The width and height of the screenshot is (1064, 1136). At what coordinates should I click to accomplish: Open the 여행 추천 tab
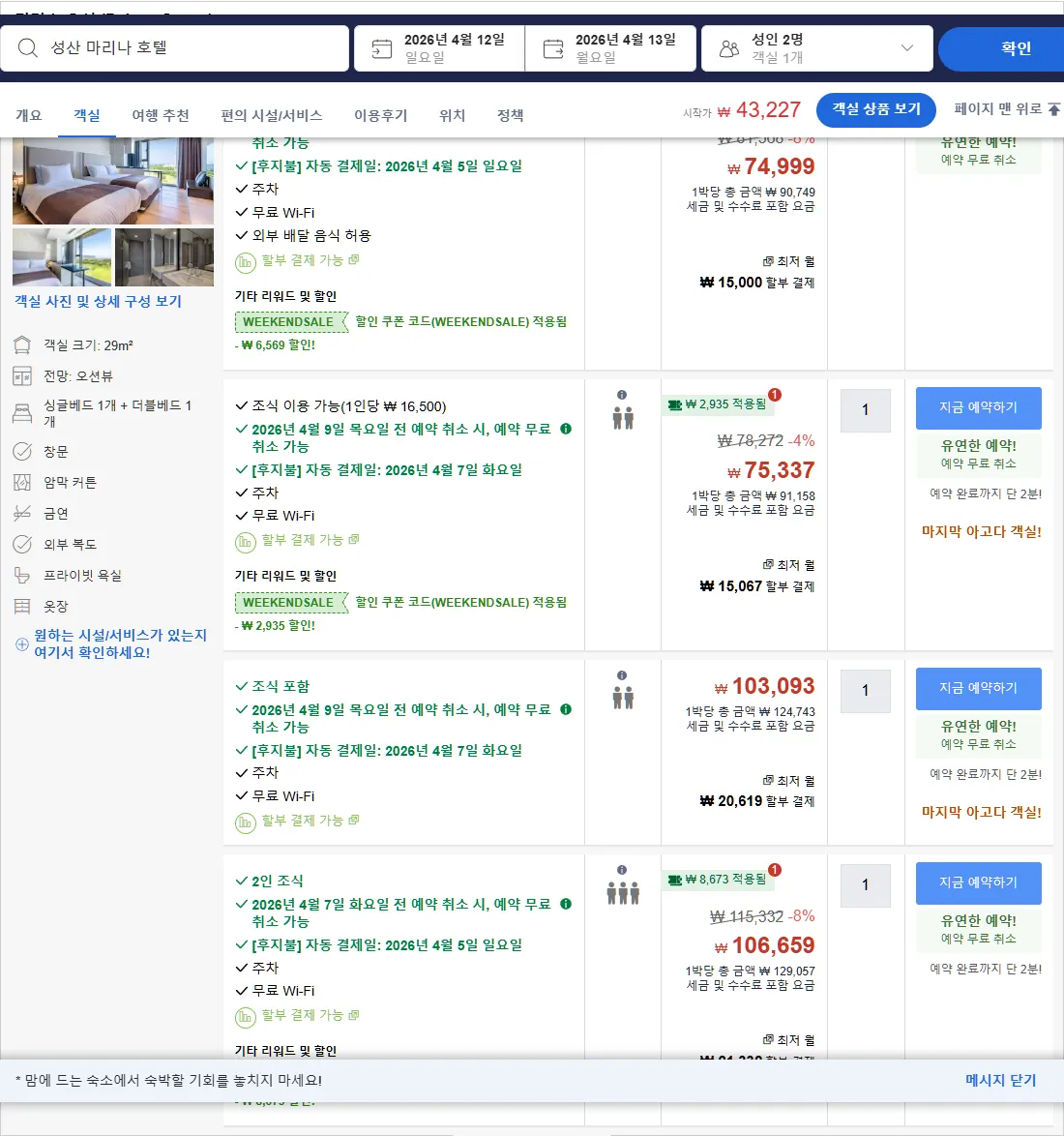pyautogui.click(x=160, y=115)
